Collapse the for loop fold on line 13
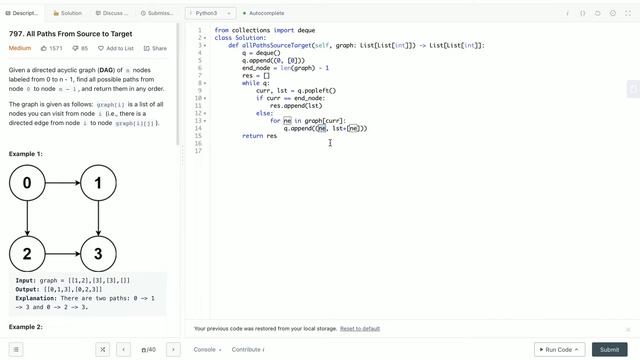The height and width of the screenshot is (360, 640). tap(205, 121)
